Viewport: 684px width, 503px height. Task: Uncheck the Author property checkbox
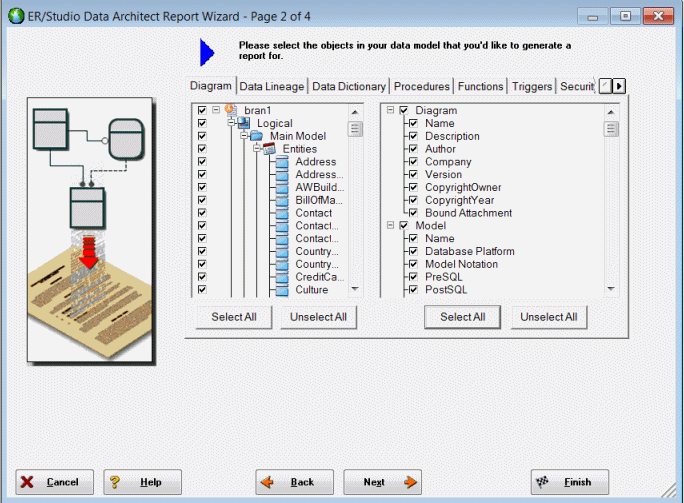[414, 149]
